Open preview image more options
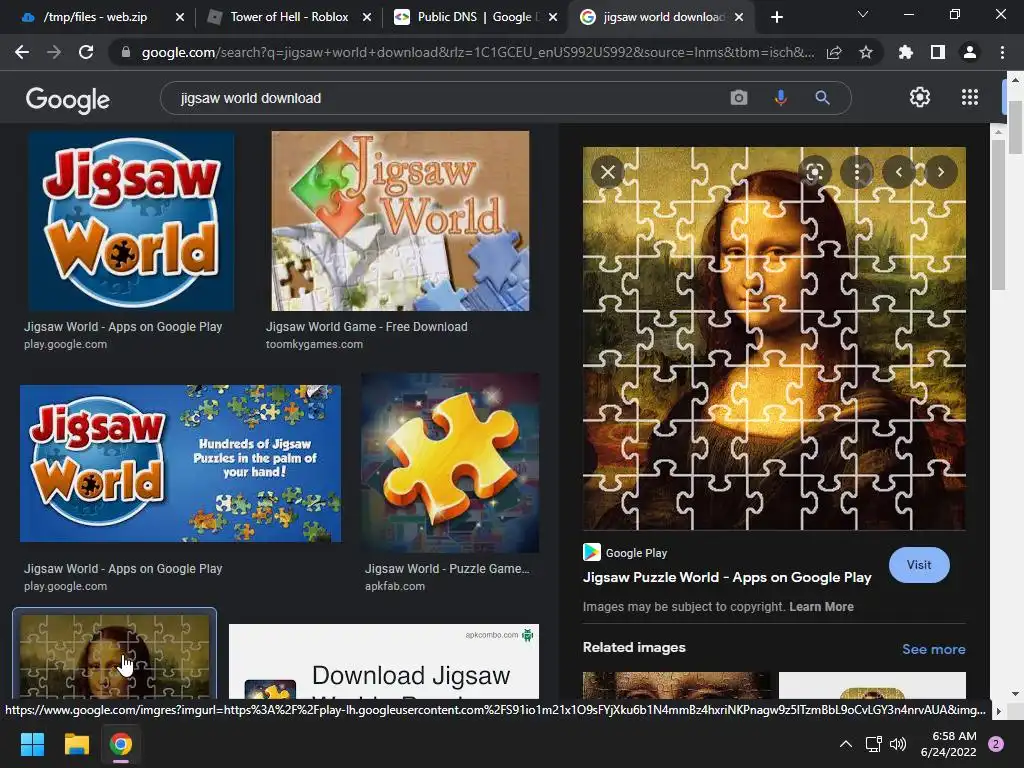The height and width of the screenshot is (768, 1024). click(x=857, y=172)
